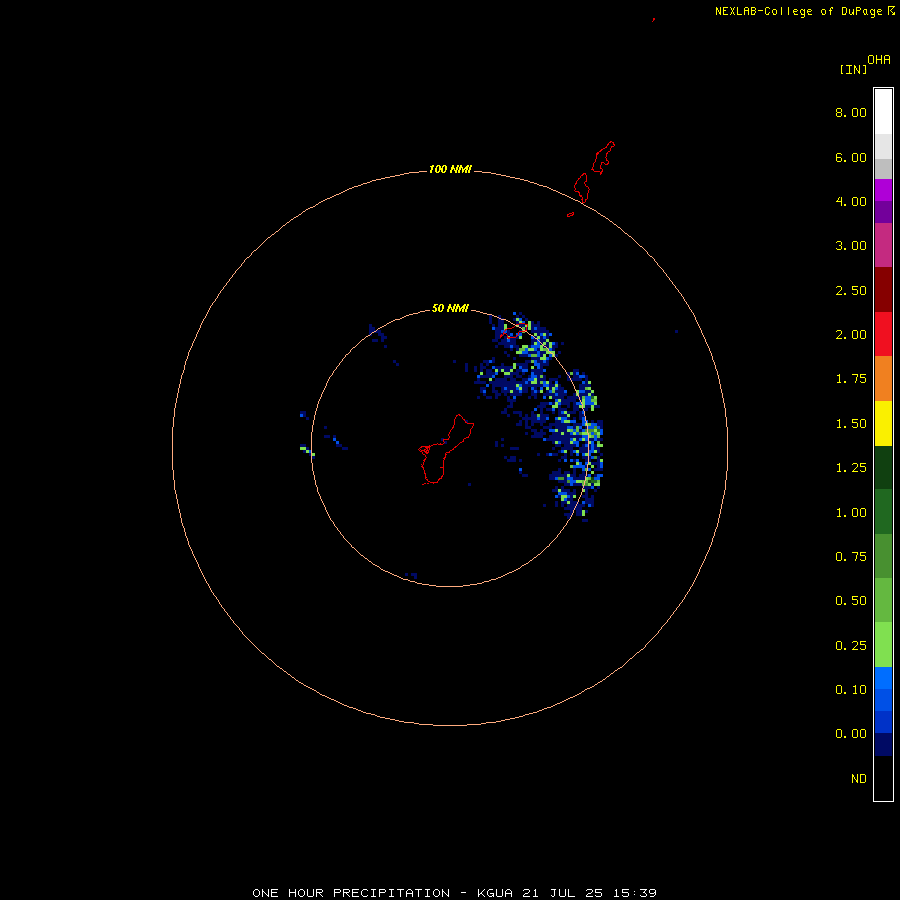Pick the darkest green legend swatch
Screen dimensions: 900x900
pyautogui.click(x=883, y=467)
